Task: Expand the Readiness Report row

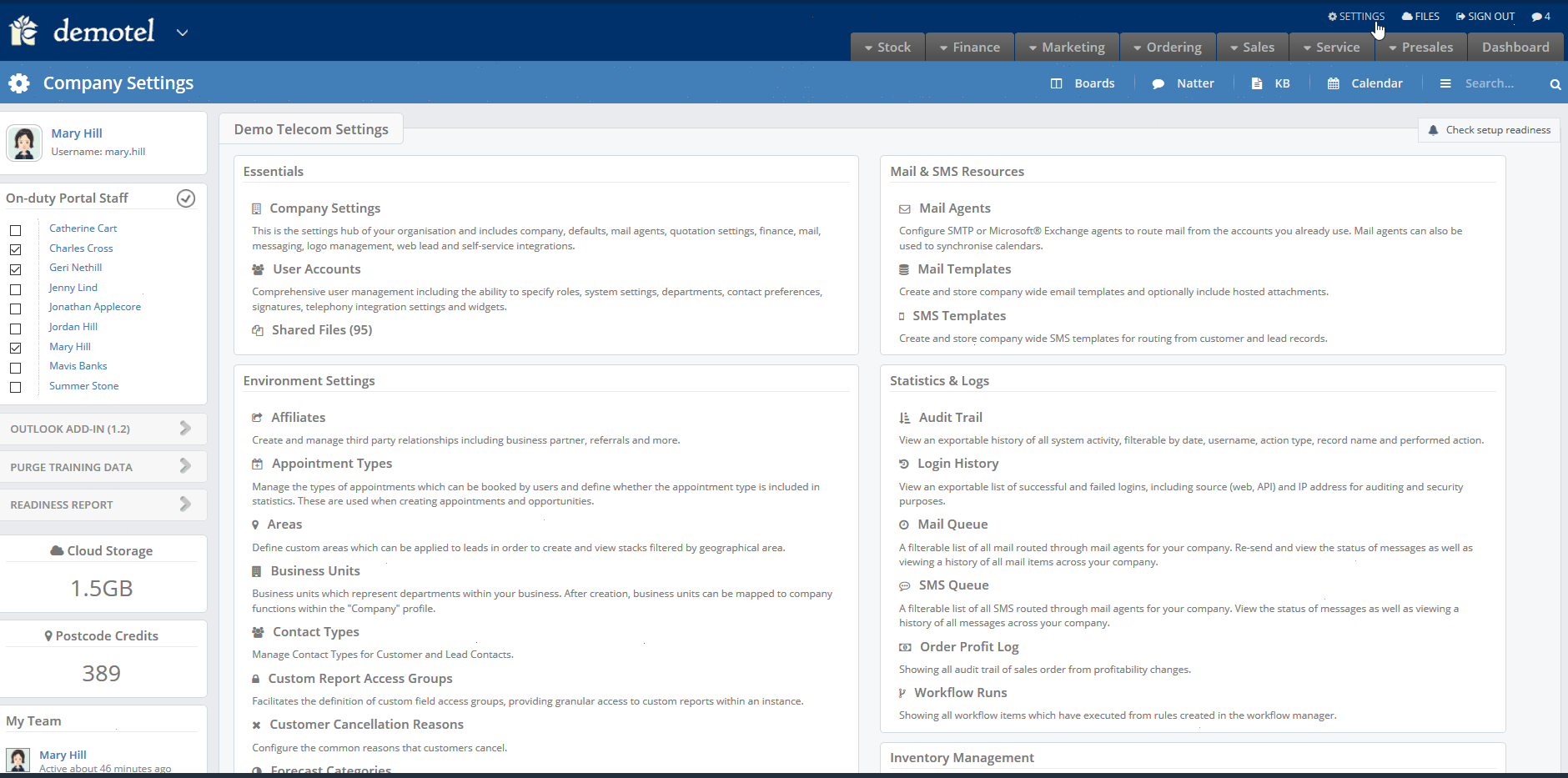Action: pyautogui.click(x=103, y=504)
